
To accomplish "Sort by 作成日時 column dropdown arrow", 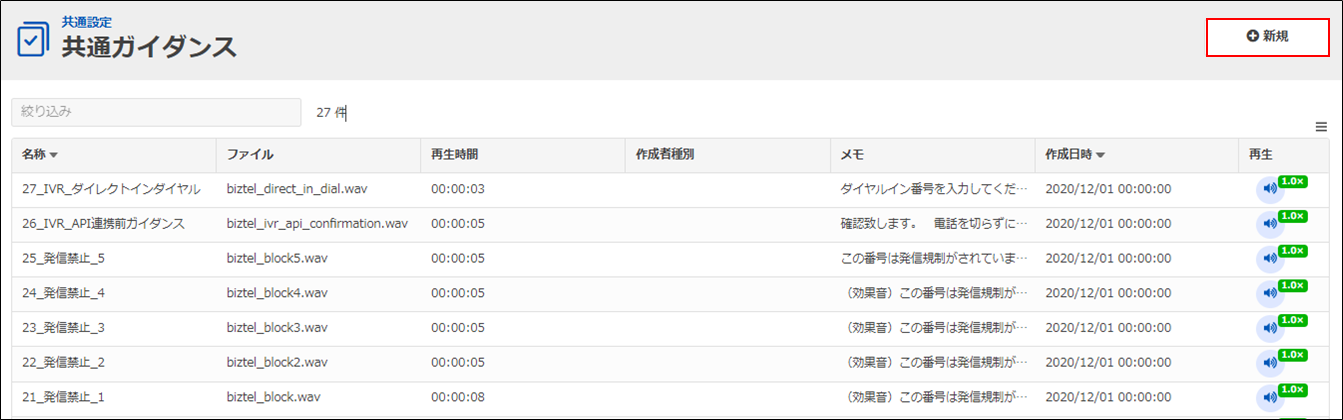I will (x=1100, y=155).
